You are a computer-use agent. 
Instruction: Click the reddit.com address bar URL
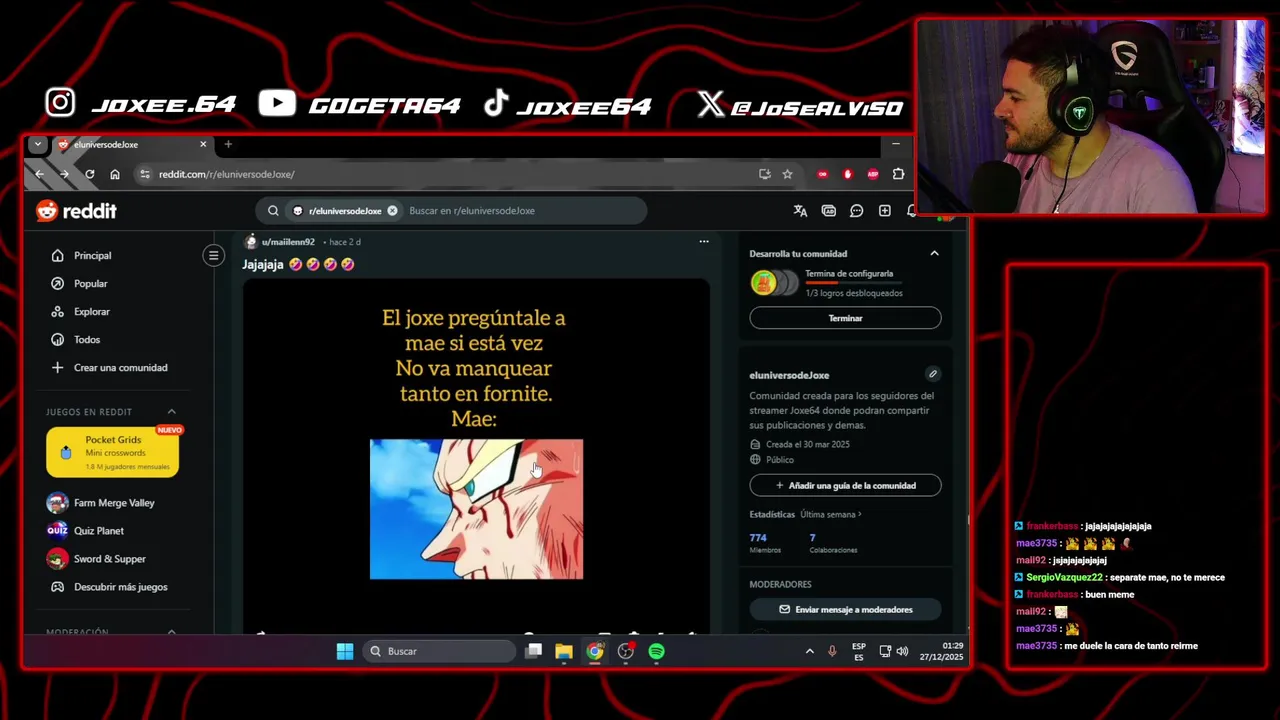click(x=226, y=174)
